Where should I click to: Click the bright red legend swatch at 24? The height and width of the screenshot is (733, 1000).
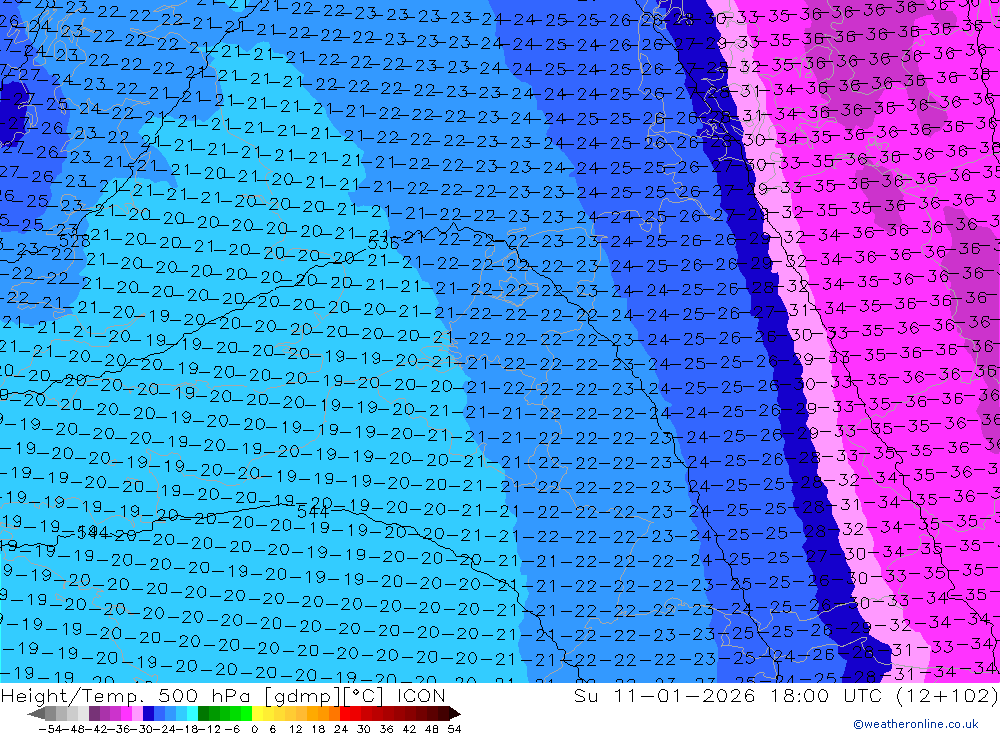pyautogui.click(x=345, y=713)
